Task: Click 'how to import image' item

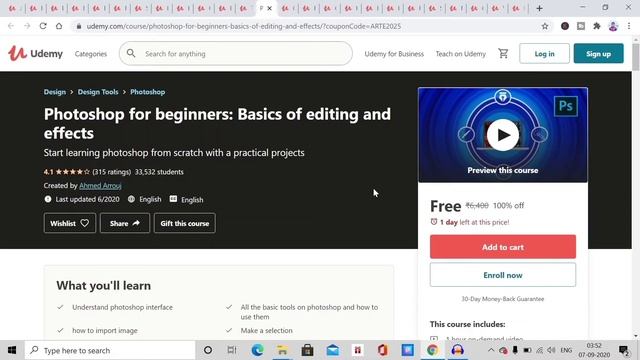Action: tap(105, 330)
